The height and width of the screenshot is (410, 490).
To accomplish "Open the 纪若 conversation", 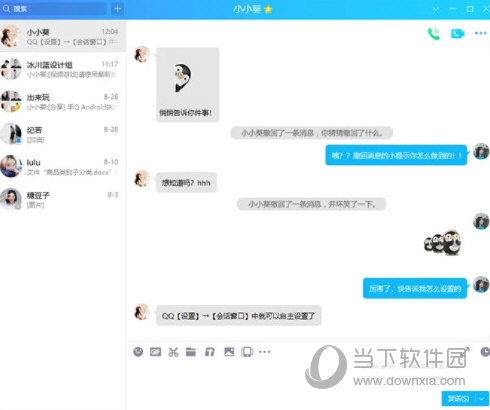I will coord(63,134).
